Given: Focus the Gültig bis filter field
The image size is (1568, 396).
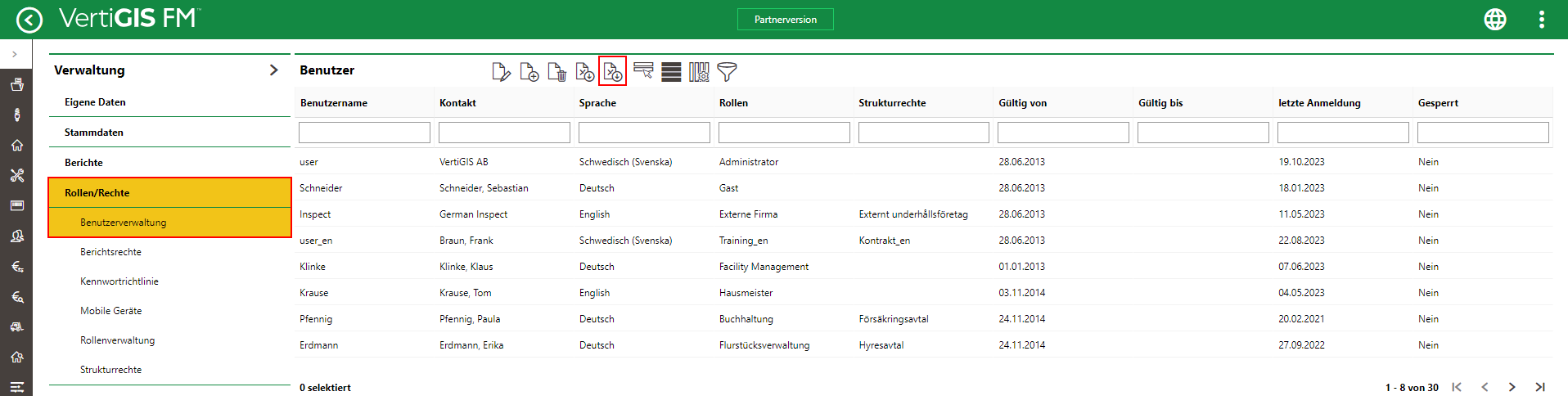Looking at the screenshot, I should (x=1203, y=133).
